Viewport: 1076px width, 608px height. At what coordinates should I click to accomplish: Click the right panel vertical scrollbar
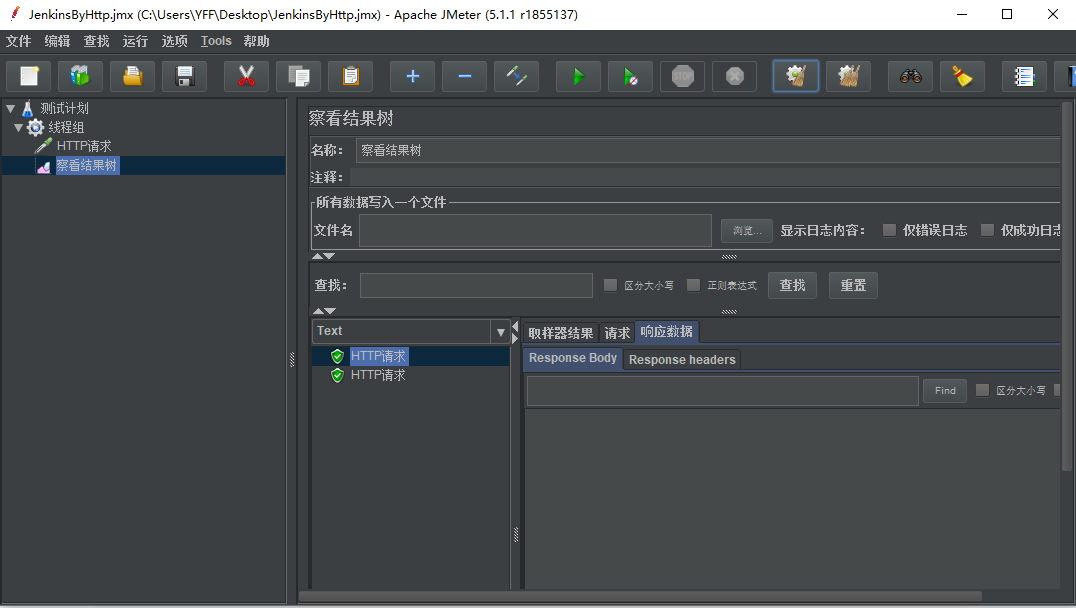(1066, 287)
